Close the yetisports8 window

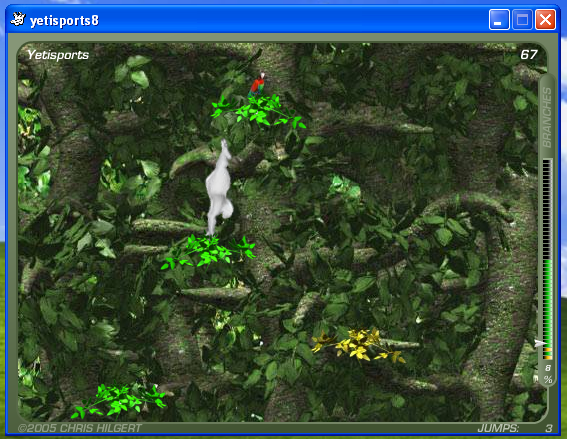545,19
